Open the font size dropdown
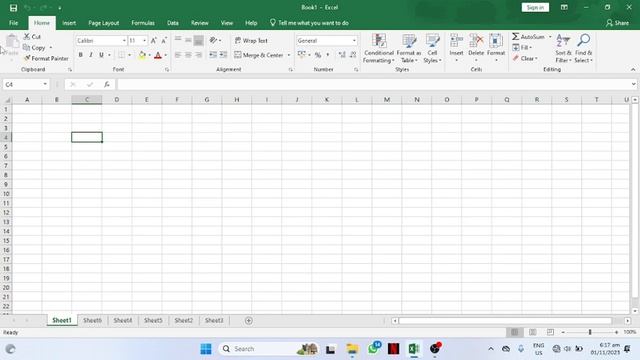 point(144,41)
